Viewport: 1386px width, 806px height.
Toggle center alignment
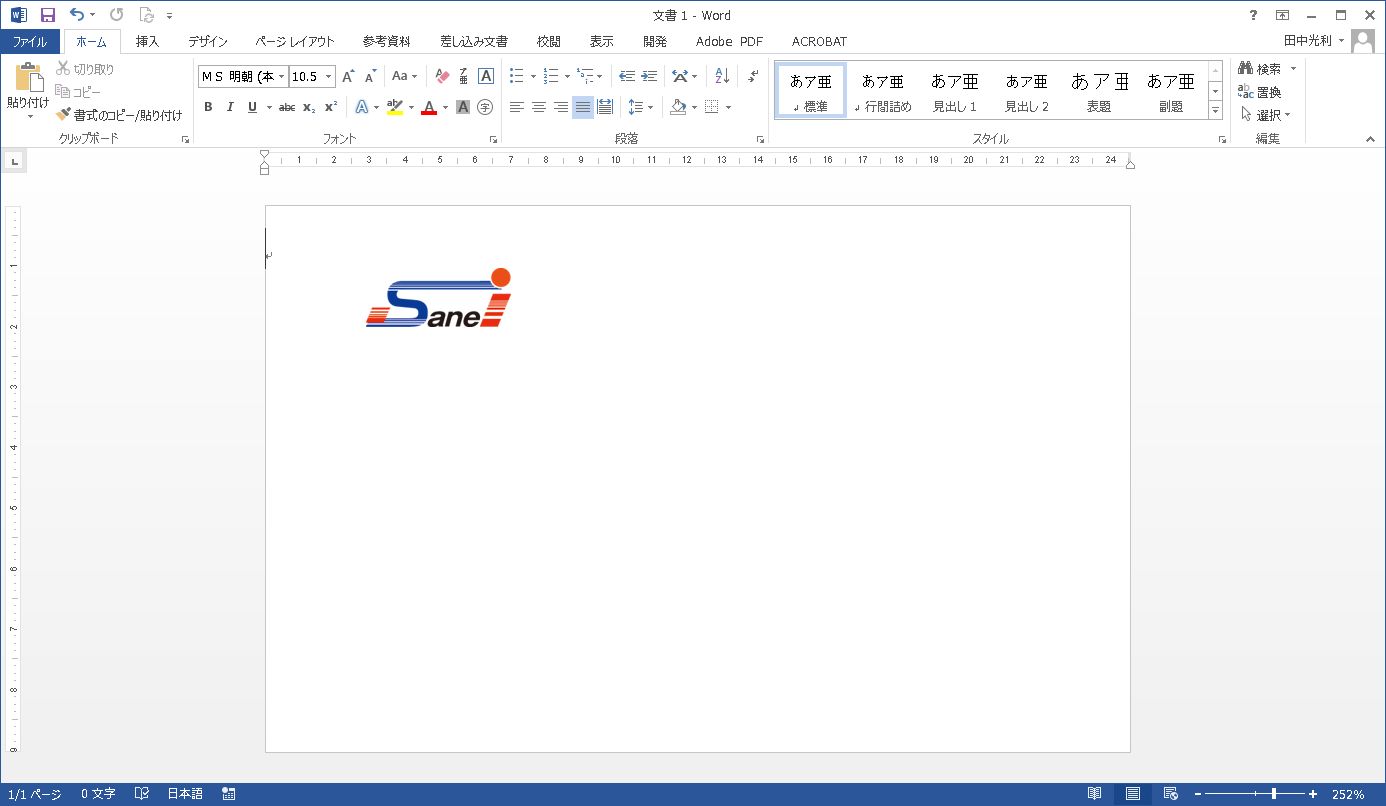point(539,107)
